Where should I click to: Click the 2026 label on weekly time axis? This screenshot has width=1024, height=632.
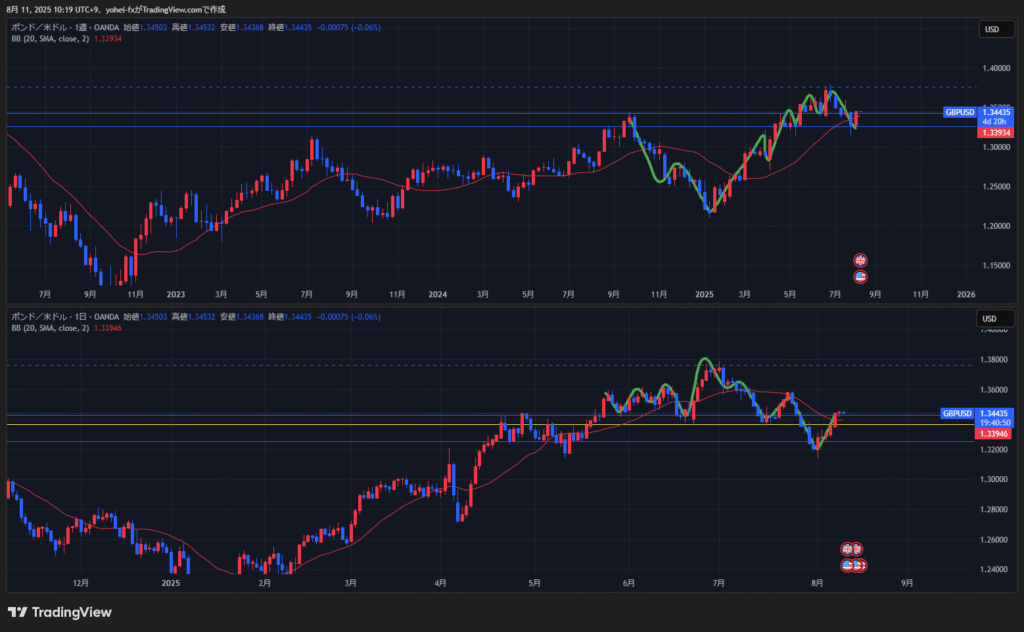click(x=966, y=294)
